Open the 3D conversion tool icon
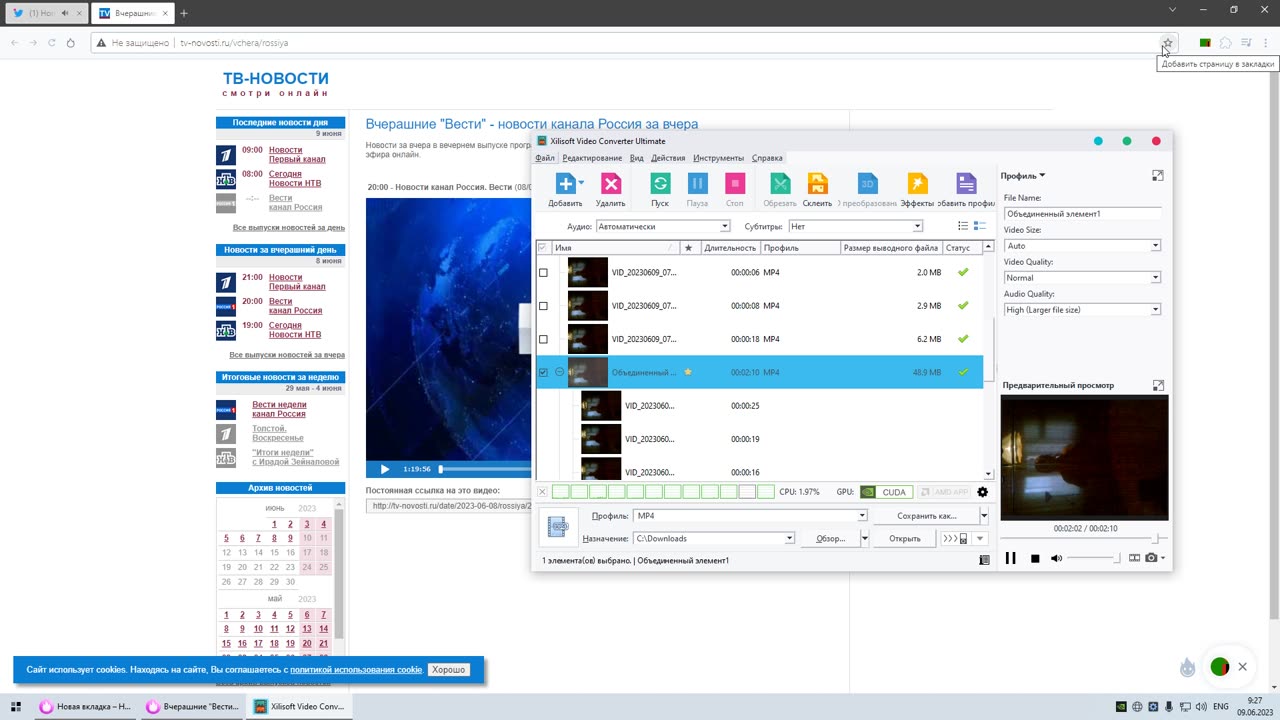The width and height of the screenshot is (1280, 720). pyautogui.click(x=867, y=184)
